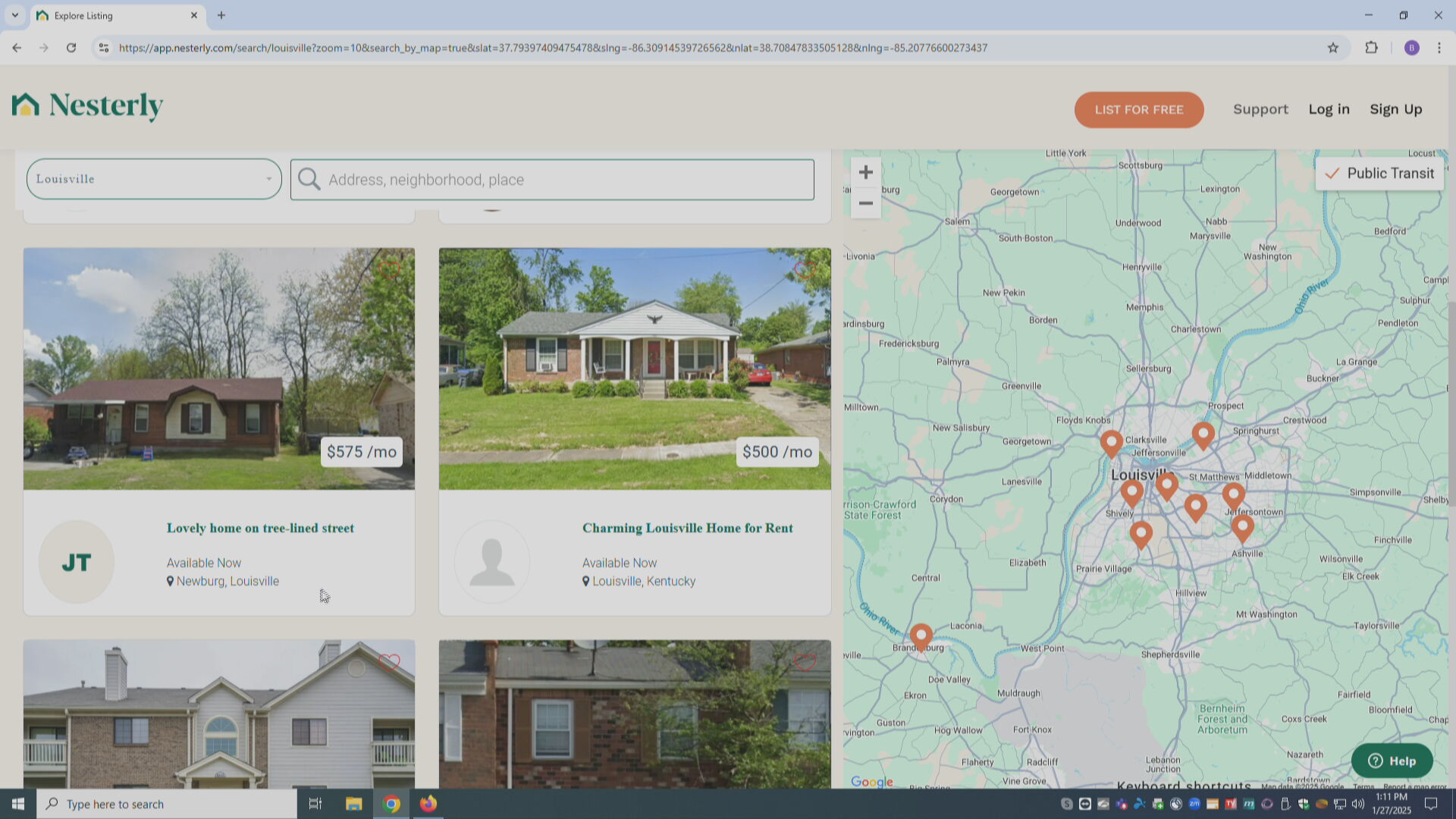Viewport: 1456px width, 819px height.
Task: Click map pin at Brandenburg
Action: tap(921, 637)
